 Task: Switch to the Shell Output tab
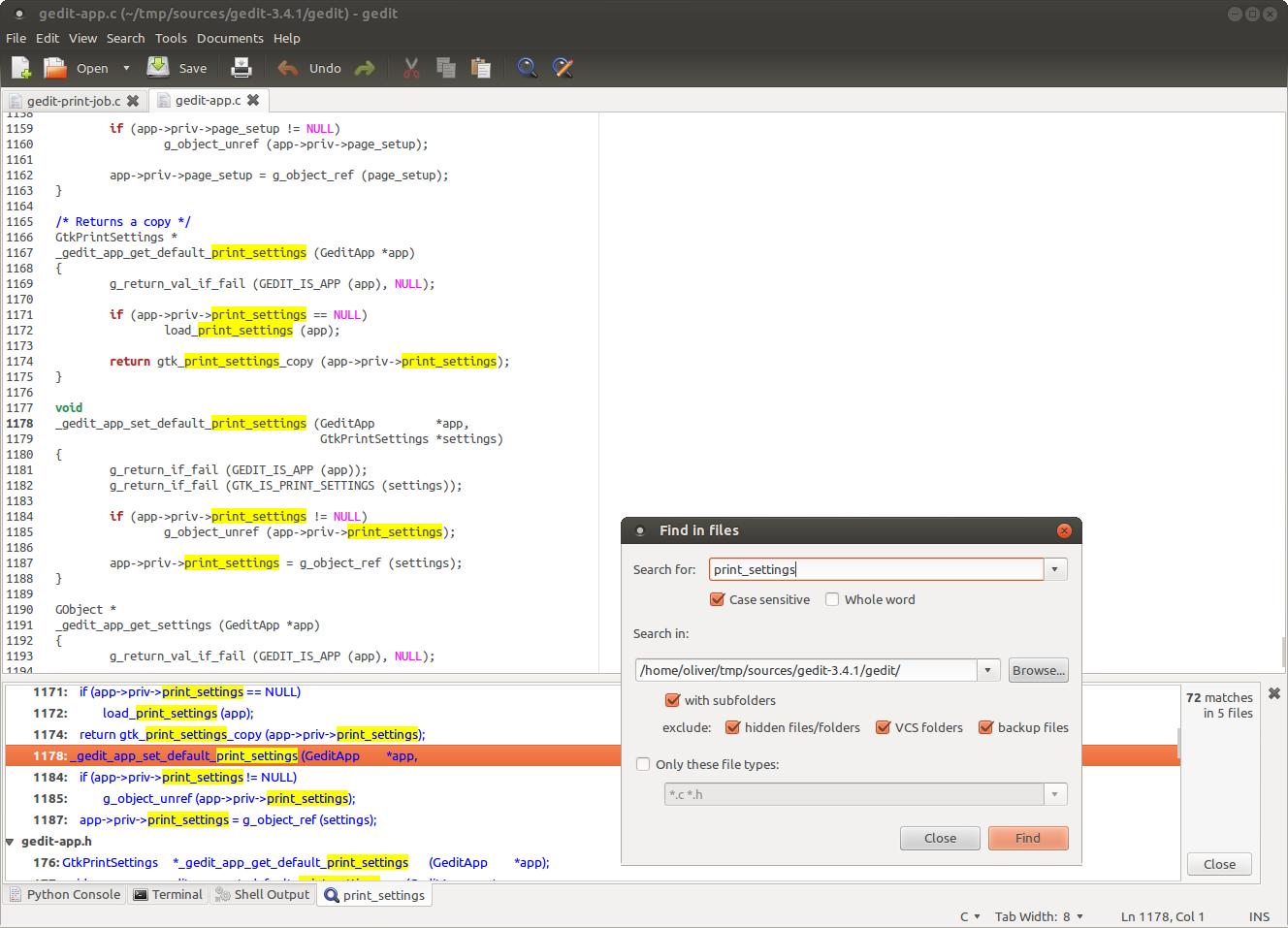pos(262,894)
